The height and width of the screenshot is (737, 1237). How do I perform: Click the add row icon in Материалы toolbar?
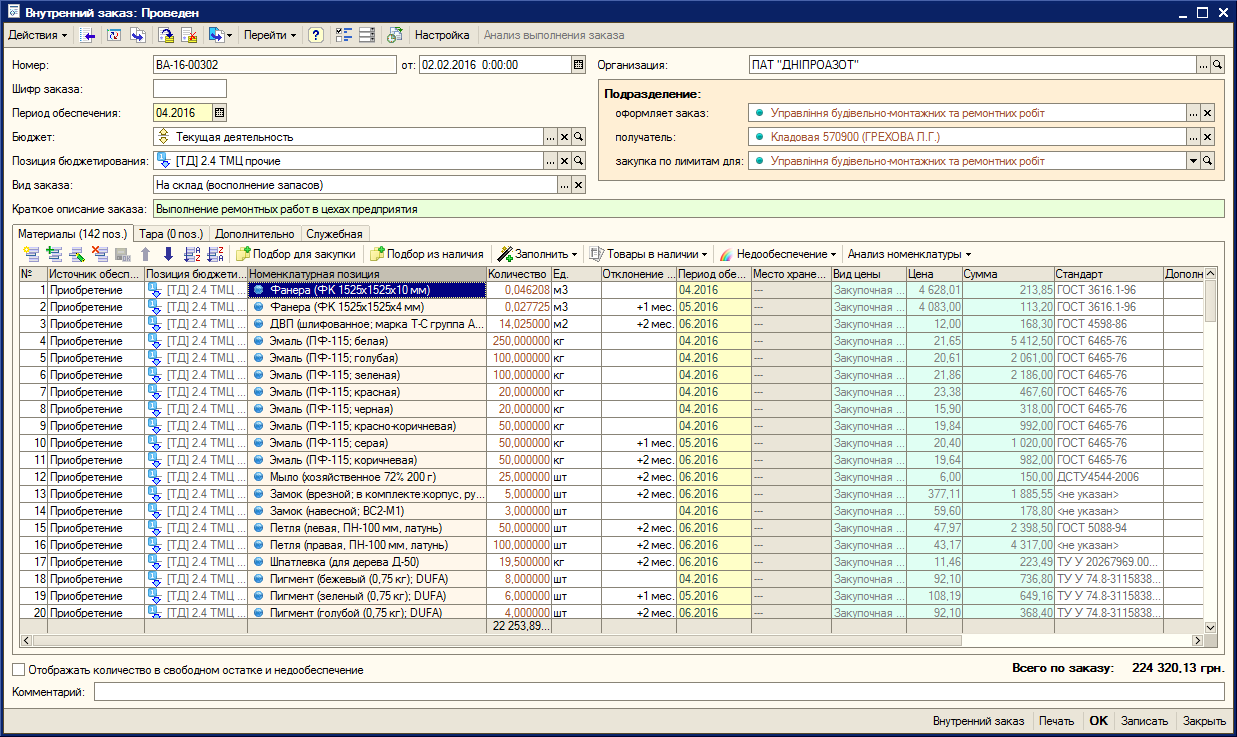coord(31,254)
